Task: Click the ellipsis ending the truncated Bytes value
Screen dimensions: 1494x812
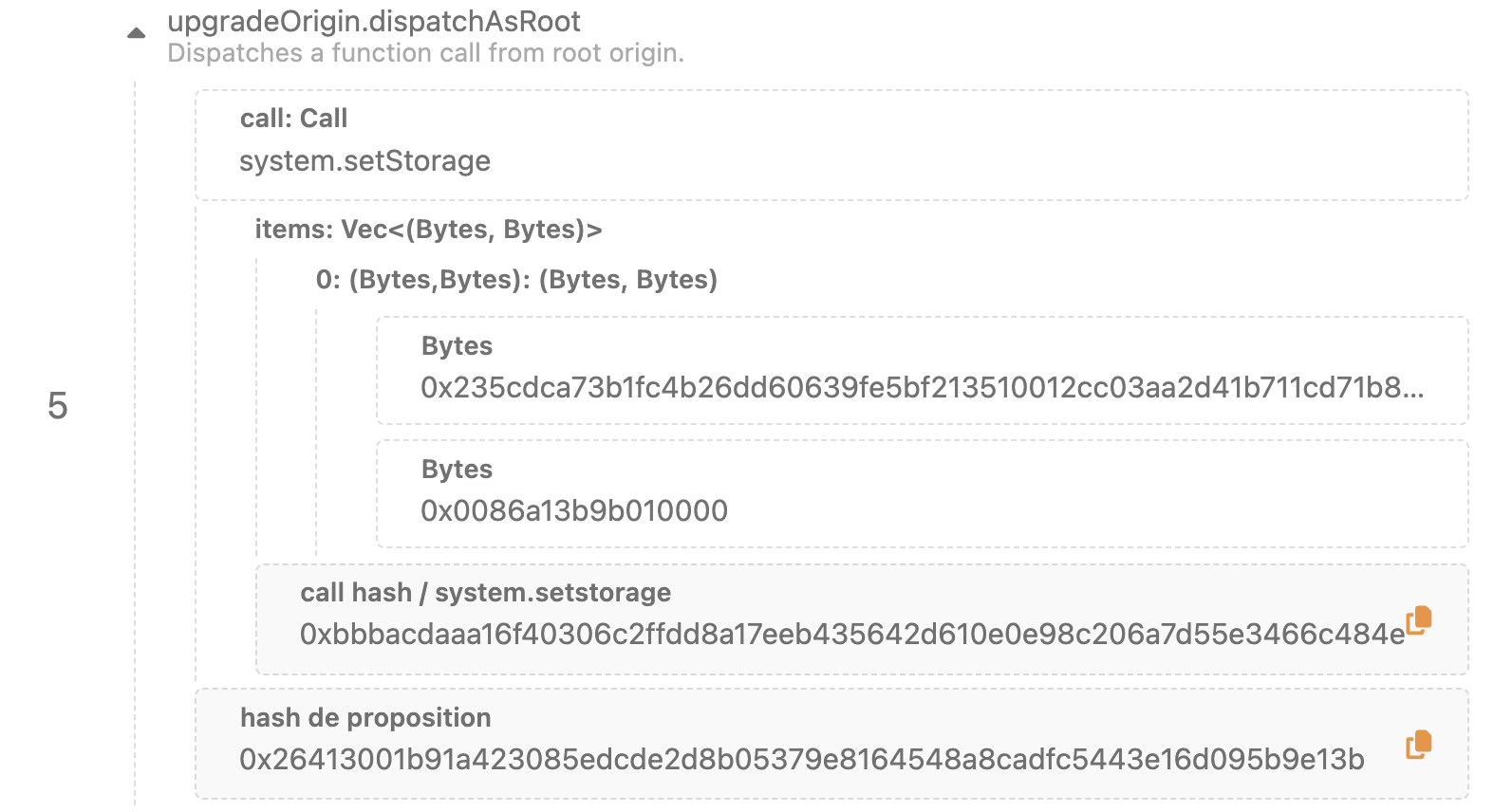Action: (x=1413, y=390)
